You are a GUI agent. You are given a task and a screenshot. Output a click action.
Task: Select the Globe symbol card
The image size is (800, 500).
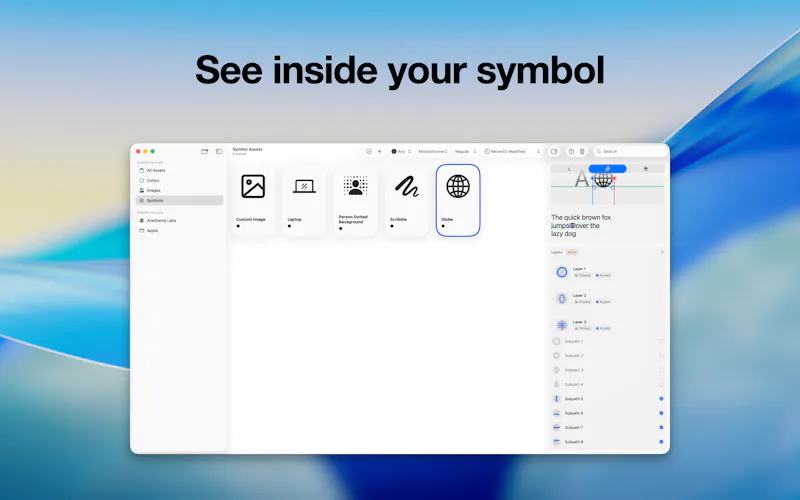pos(458,200)
